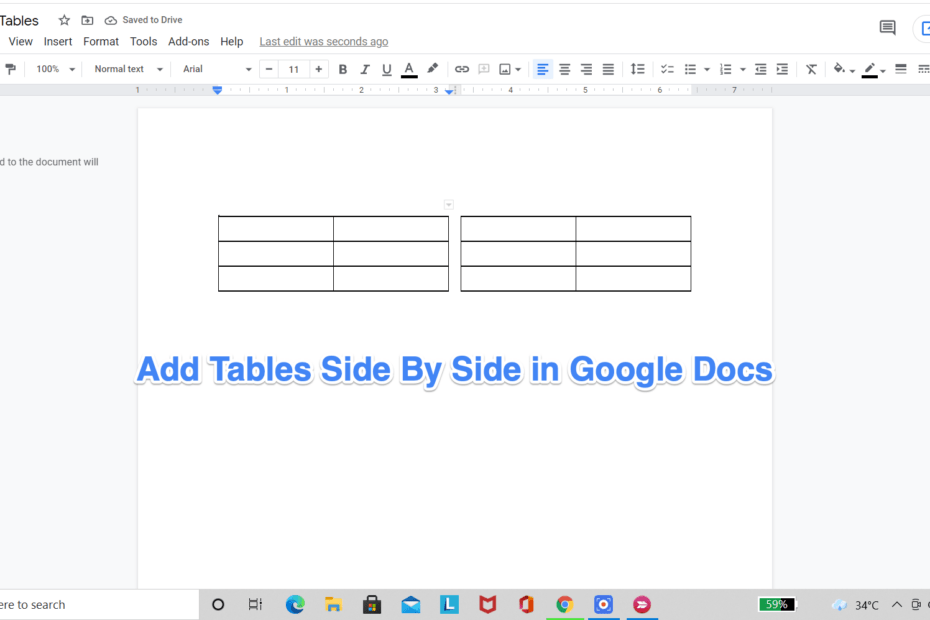Open Task View in taskbar
Screen dimensions: 930x620
pos(255,605)
